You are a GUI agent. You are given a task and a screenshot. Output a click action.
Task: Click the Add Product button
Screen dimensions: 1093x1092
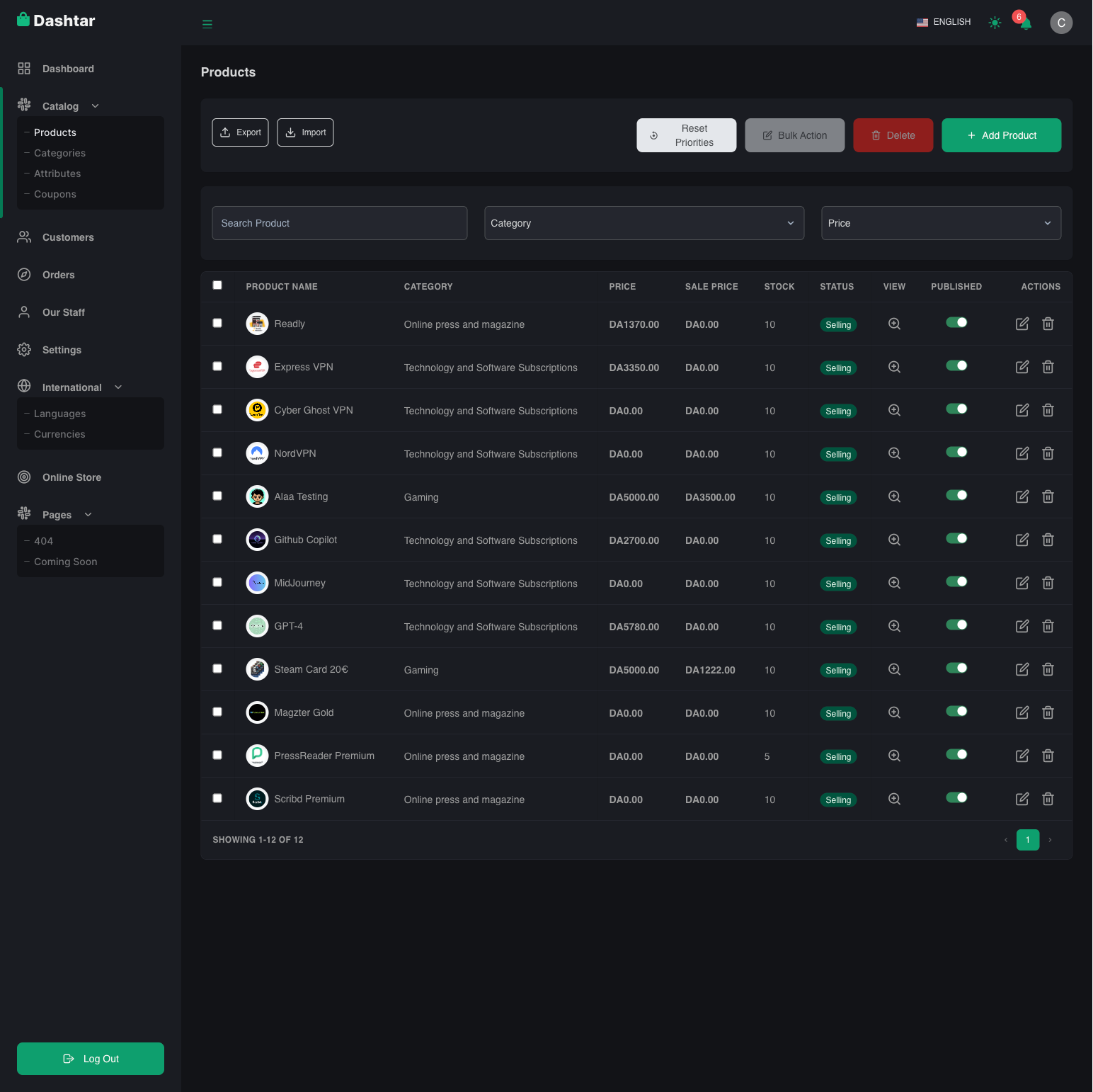tap(1001, 135)
